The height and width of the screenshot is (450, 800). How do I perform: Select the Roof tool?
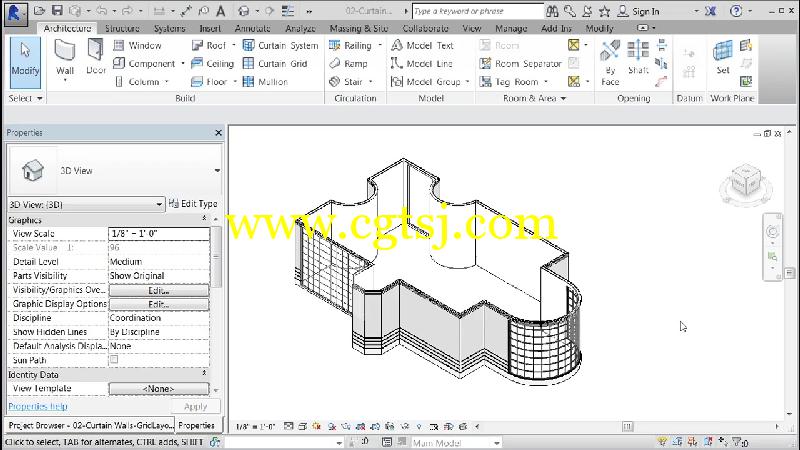[208, 45]
